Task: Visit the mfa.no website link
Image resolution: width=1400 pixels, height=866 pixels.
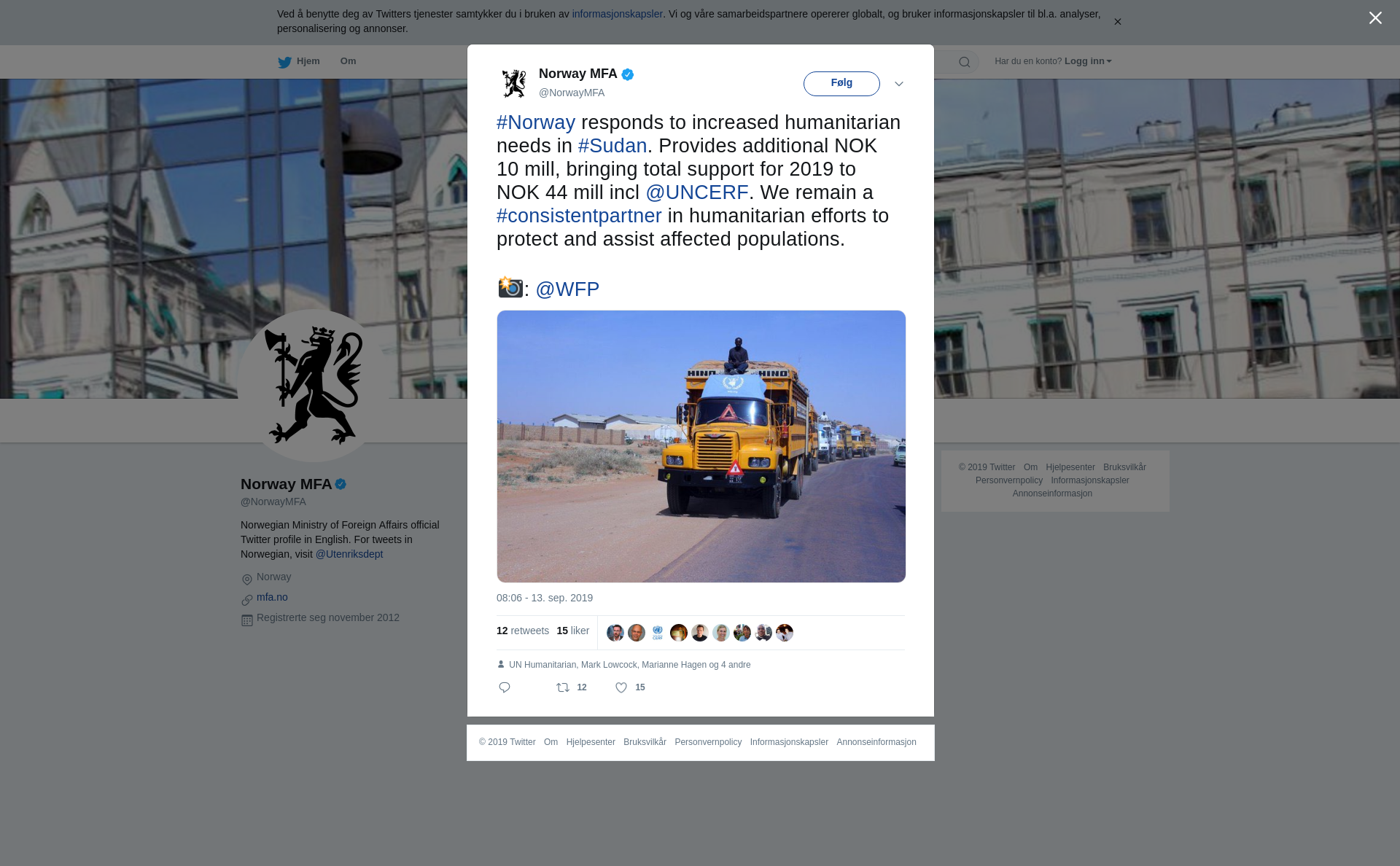Action: 272,597
